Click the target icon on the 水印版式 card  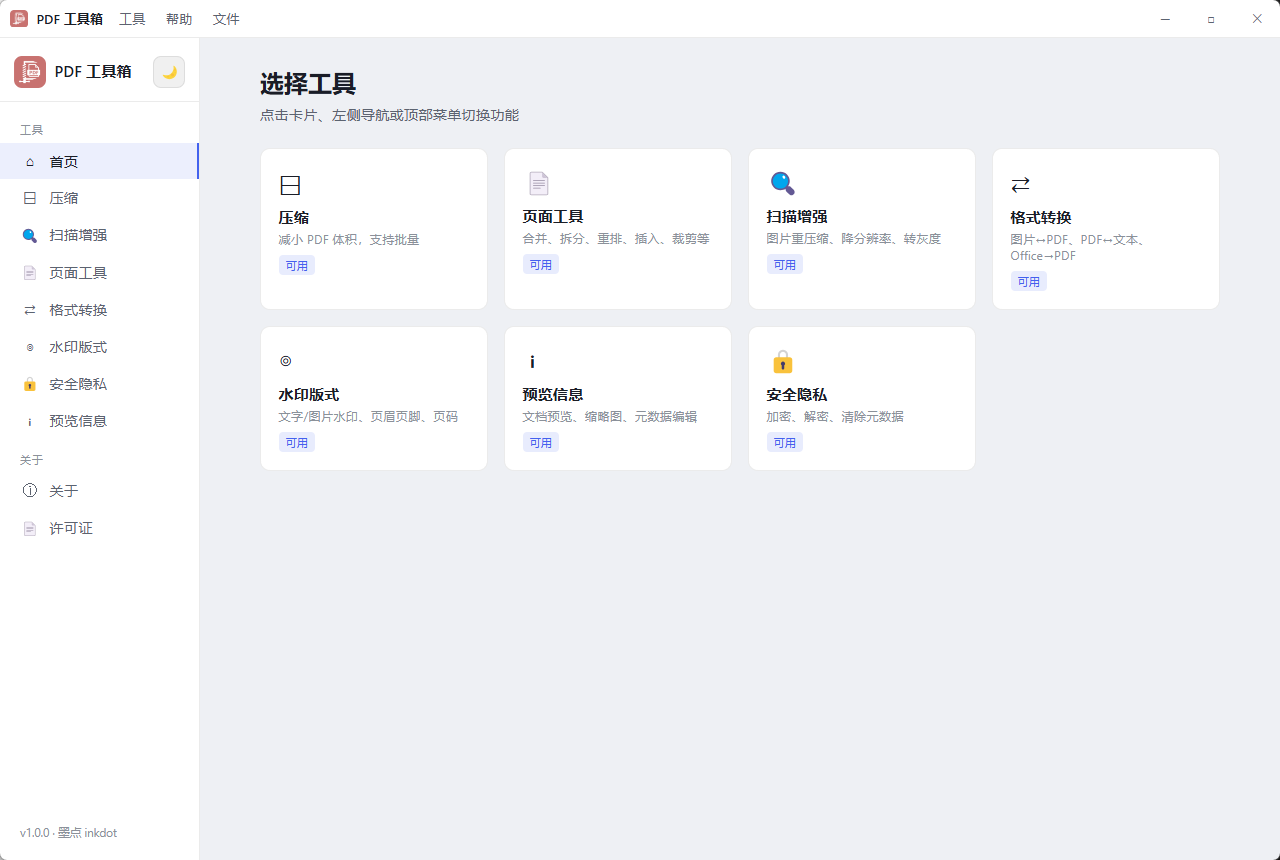click(286, 361)
